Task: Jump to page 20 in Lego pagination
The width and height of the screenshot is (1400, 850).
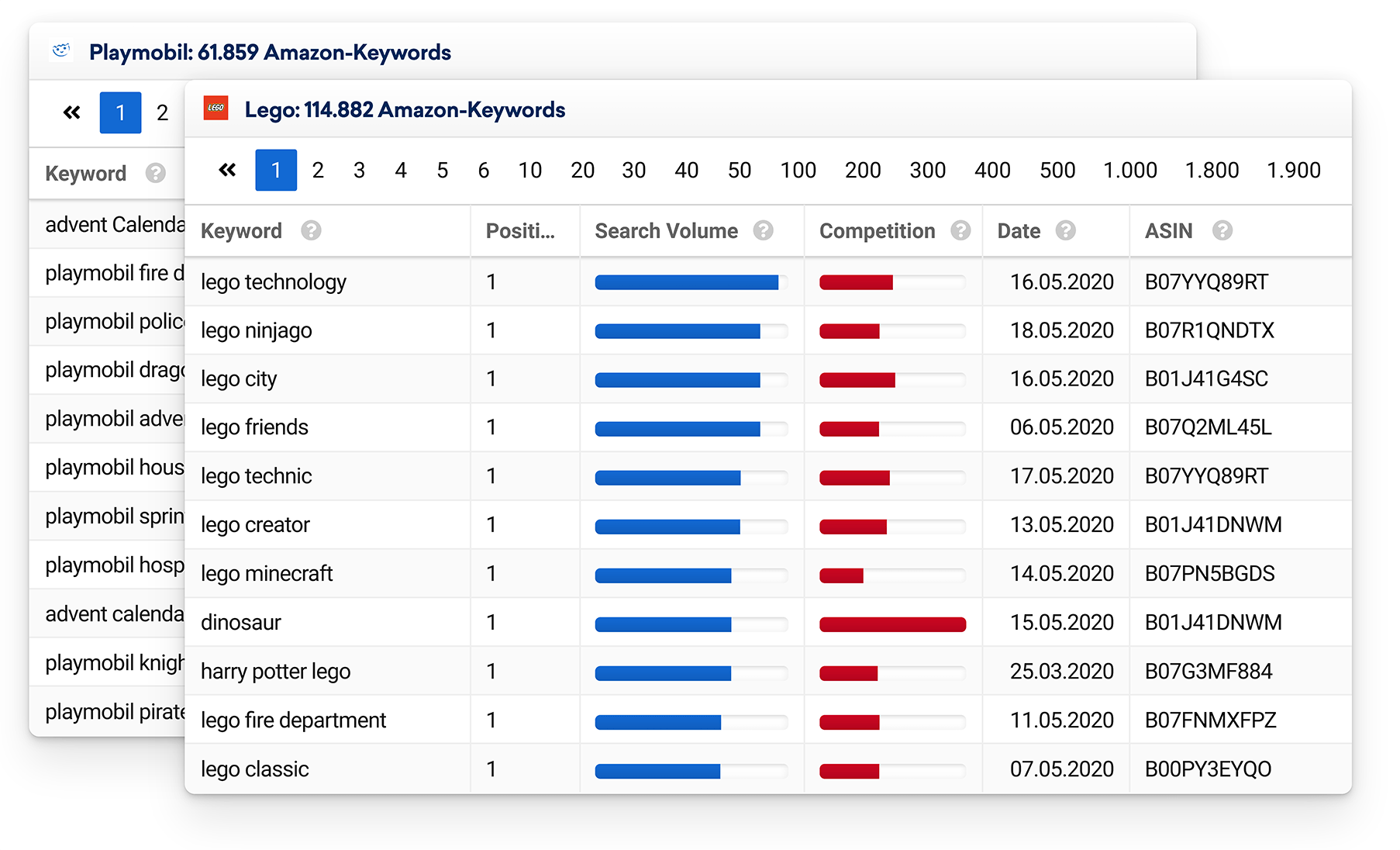Action: coord(582,170)
